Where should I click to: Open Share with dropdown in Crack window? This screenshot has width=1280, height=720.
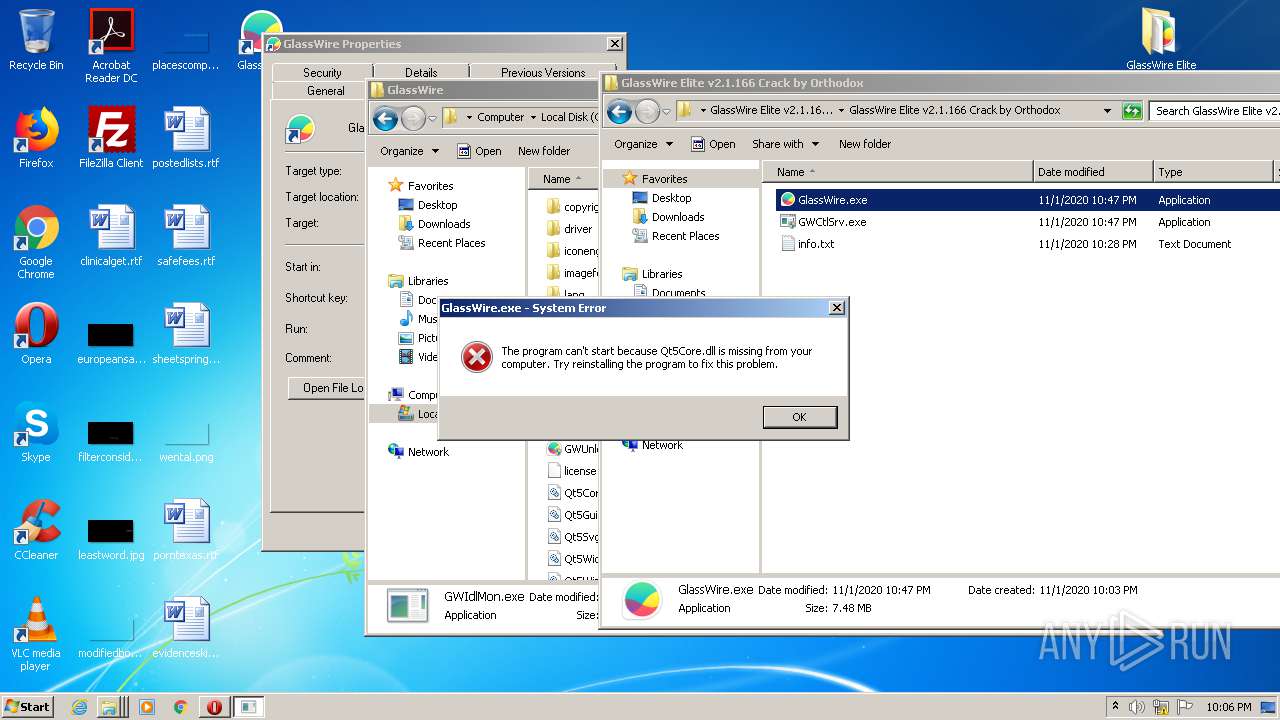(x=785, y=144)
